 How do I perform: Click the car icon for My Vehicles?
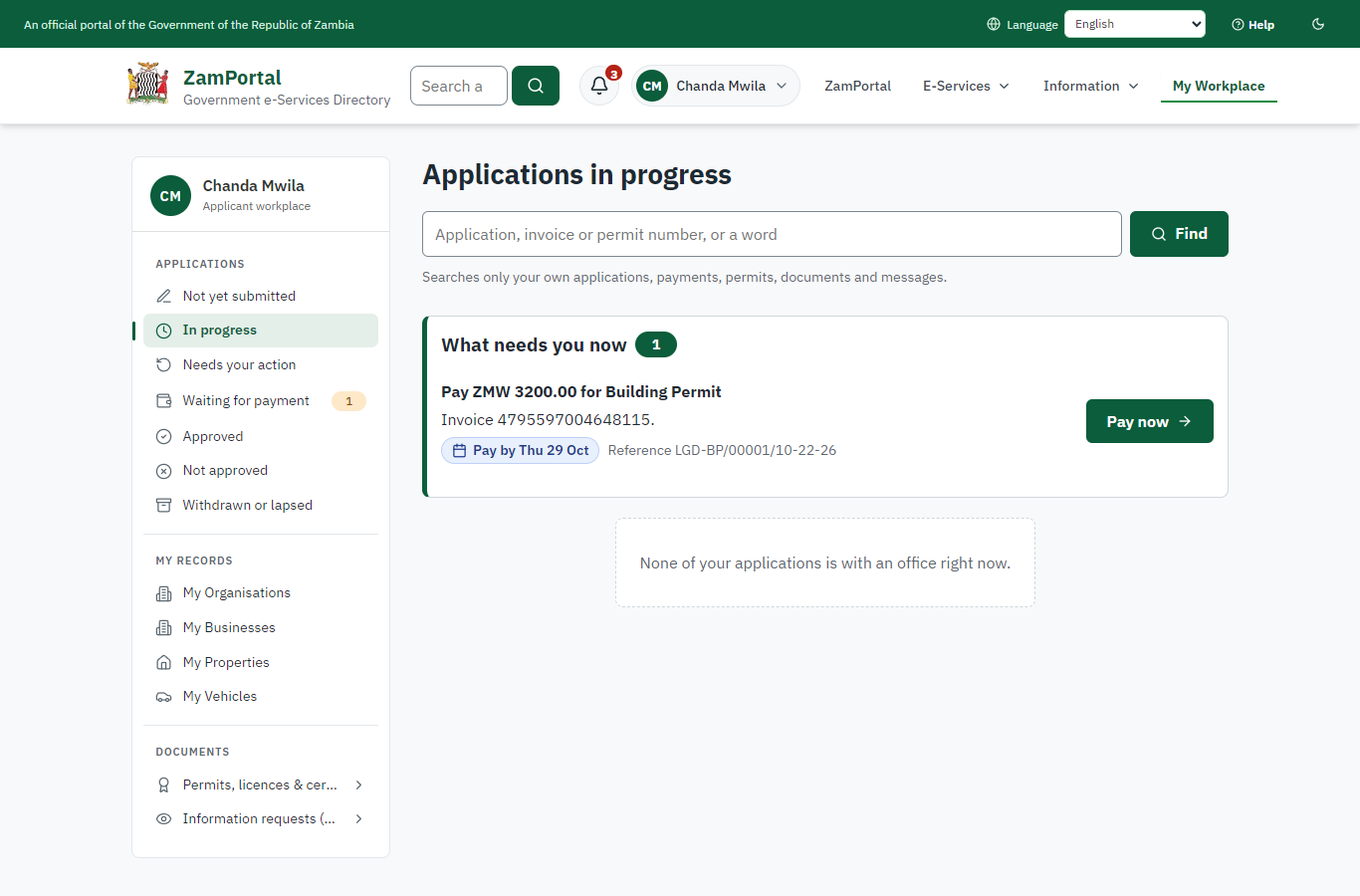(164, 697)
